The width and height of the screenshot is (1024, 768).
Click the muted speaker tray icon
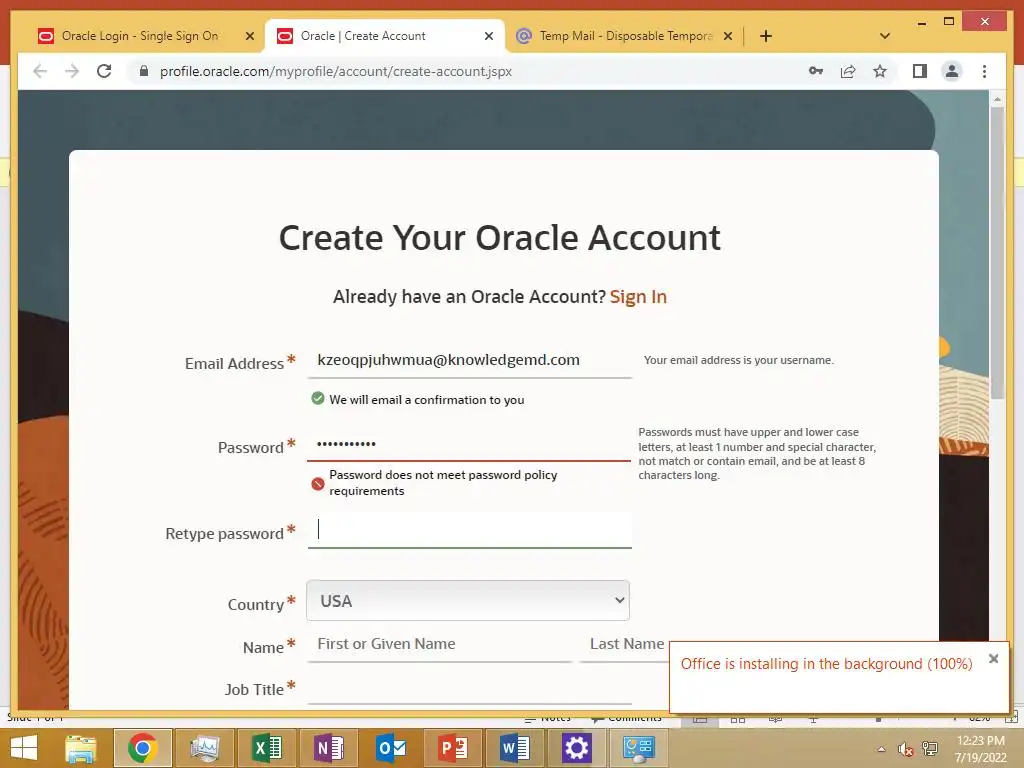coord(905,749)
